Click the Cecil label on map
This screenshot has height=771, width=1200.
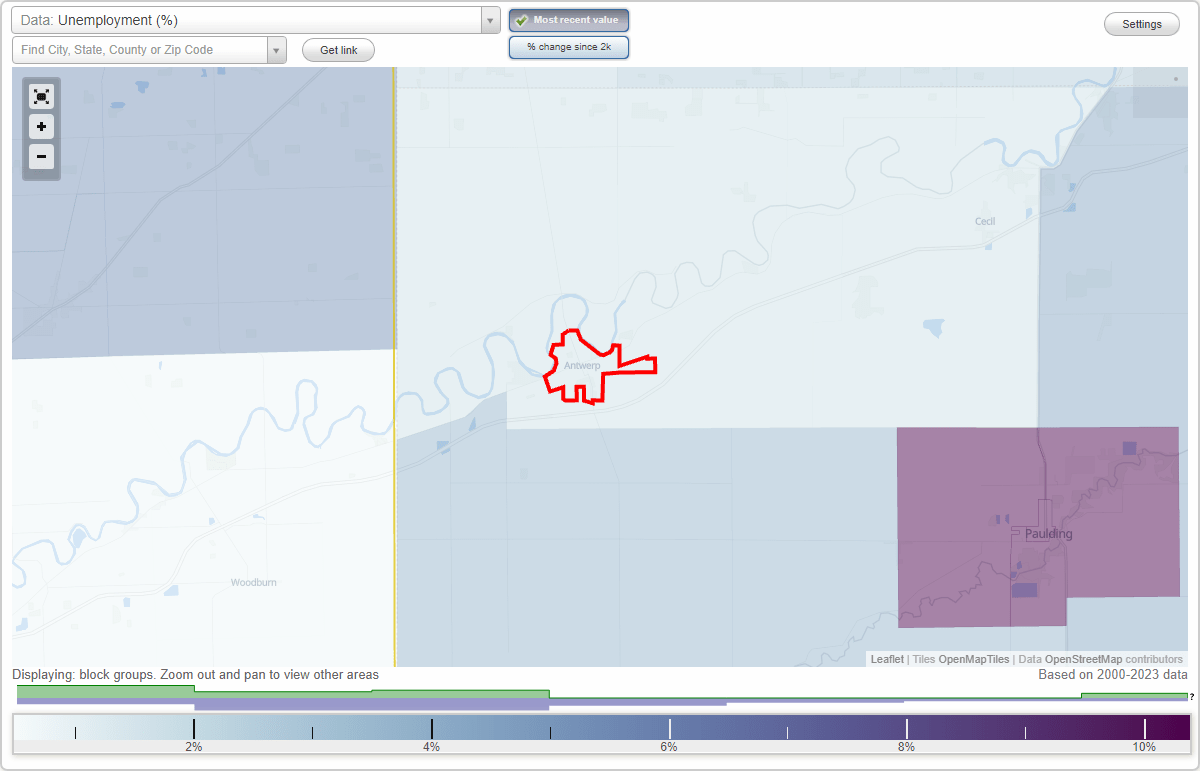[985, 221]
